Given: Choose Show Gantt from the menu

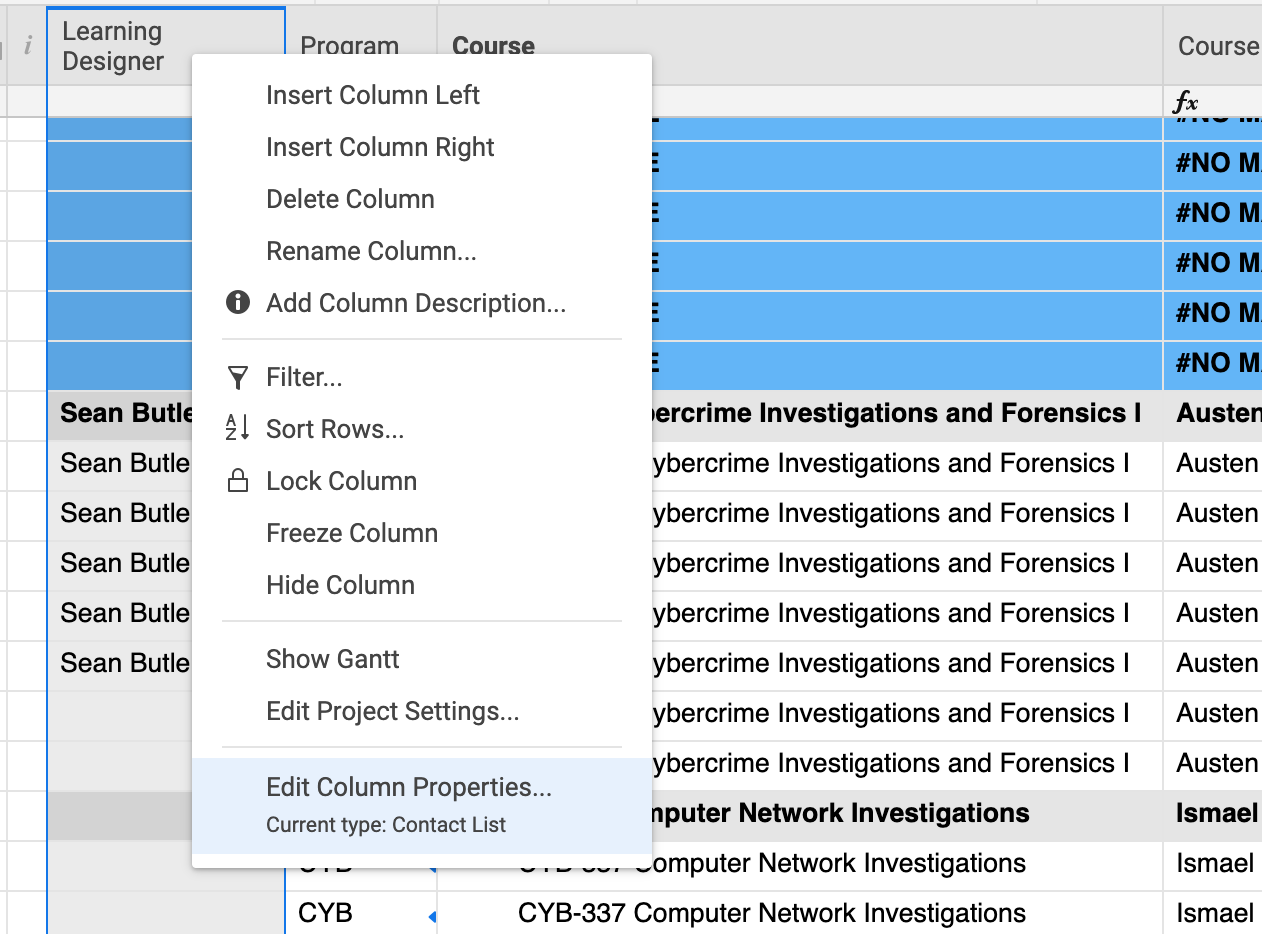Looking at the screenshot, I should (332, 659).
